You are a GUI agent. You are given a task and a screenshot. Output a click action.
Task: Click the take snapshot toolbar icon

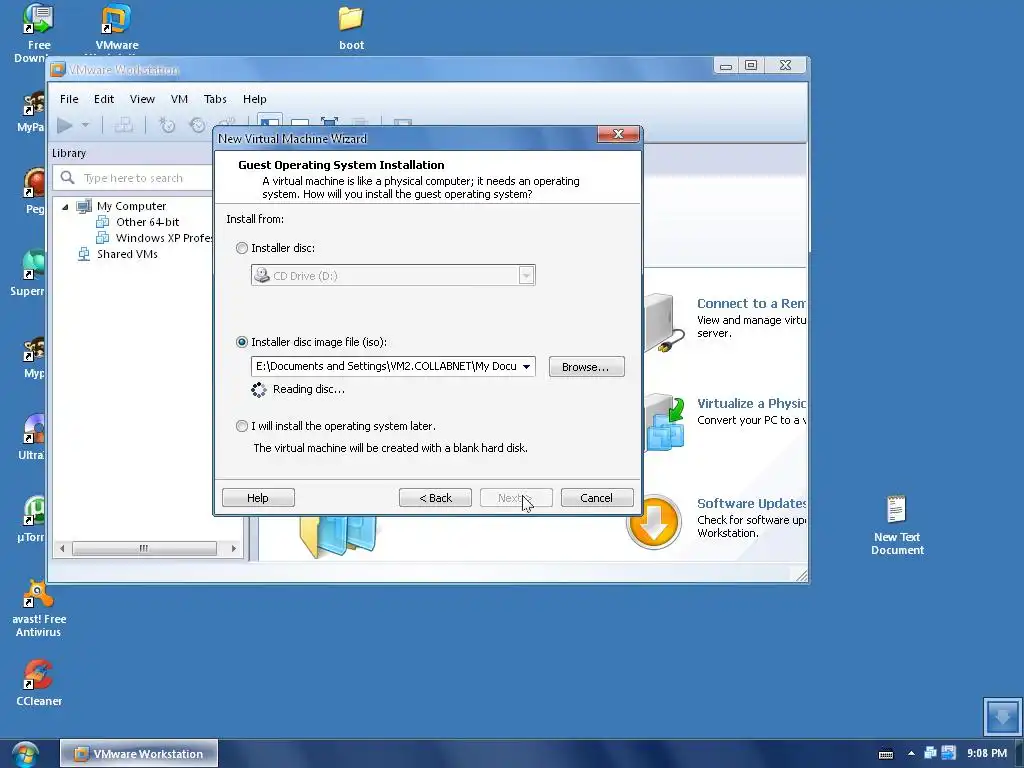tap(167, 125)
